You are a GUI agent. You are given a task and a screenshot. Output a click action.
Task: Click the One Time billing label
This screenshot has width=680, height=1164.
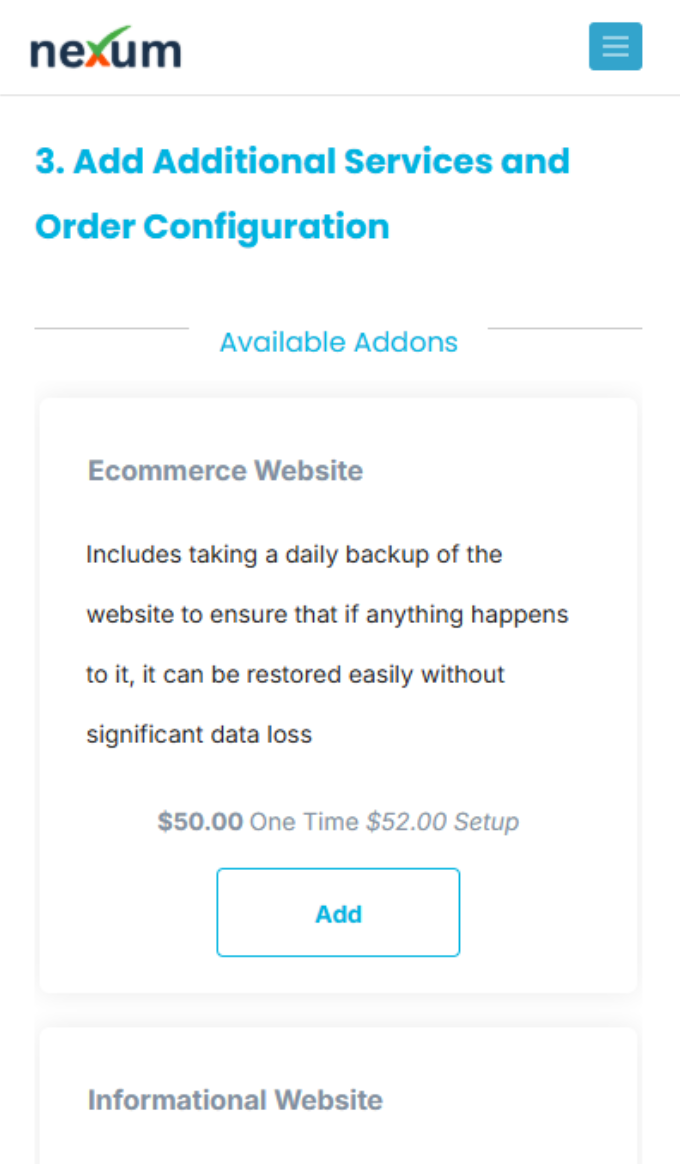[304, 822]
